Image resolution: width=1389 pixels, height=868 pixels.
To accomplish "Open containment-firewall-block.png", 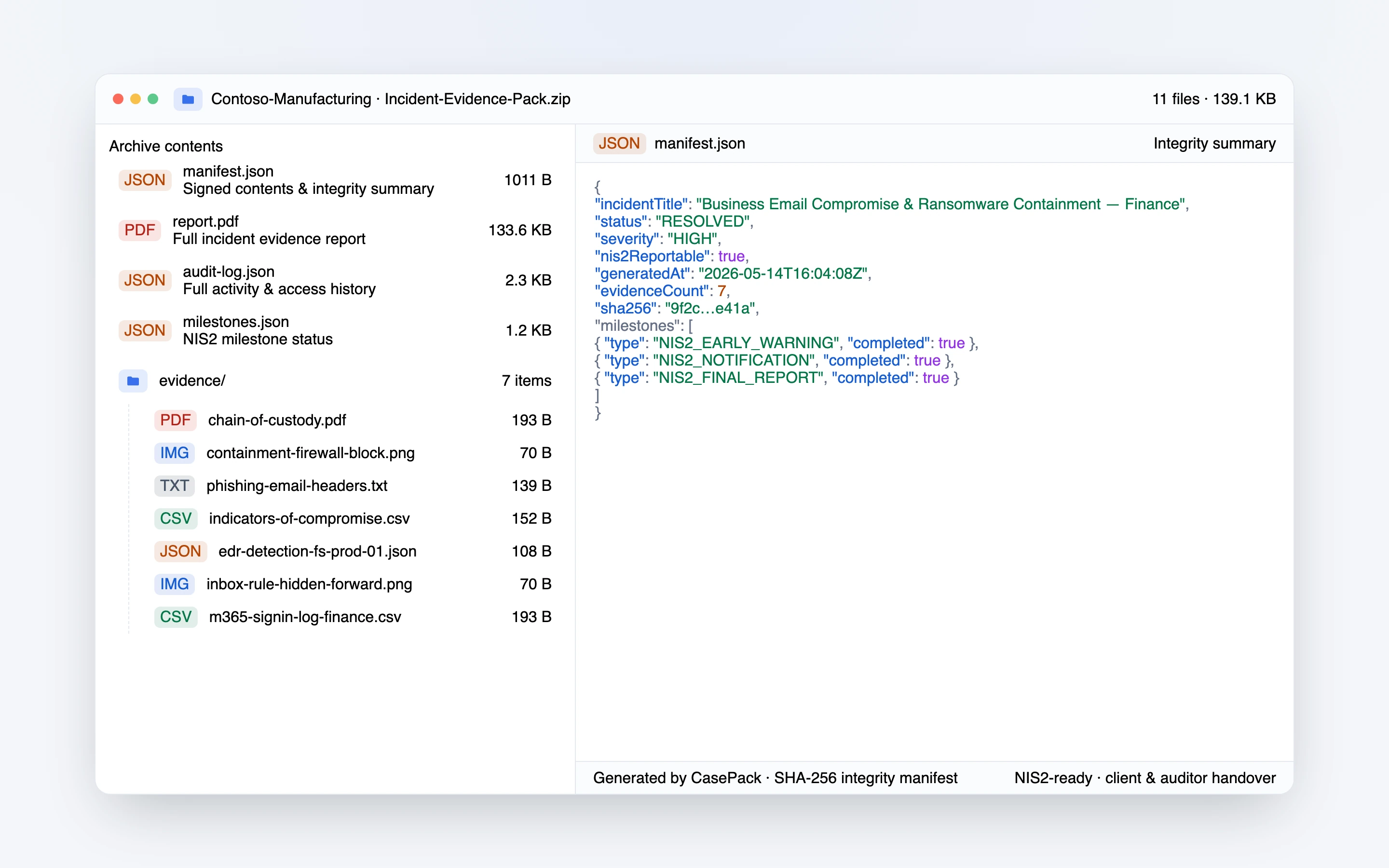I will 353,453.
